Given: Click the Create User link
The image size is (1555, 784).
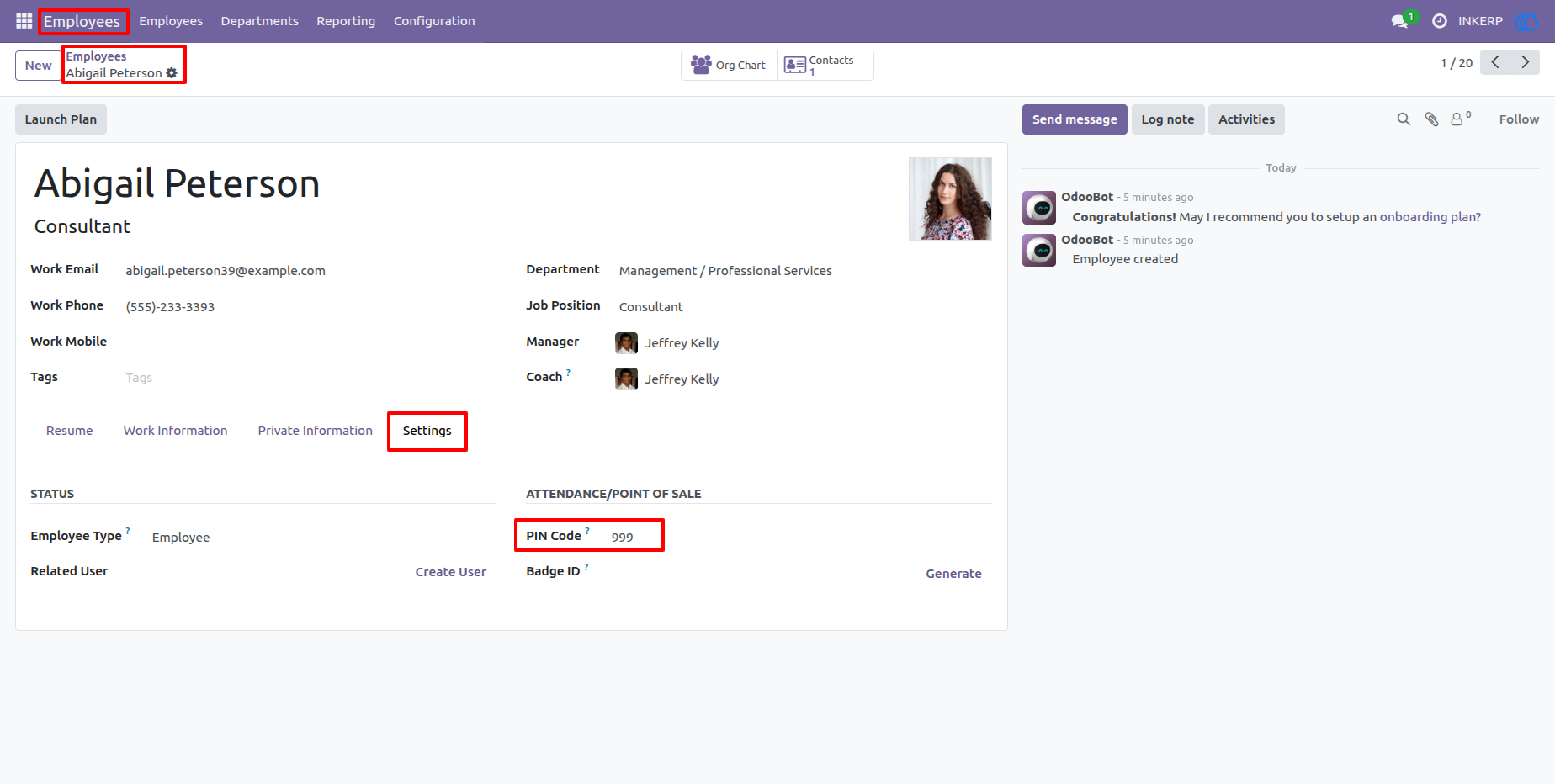Looking at the screenshot, I should pyautogui.click(x=450, y=572).
